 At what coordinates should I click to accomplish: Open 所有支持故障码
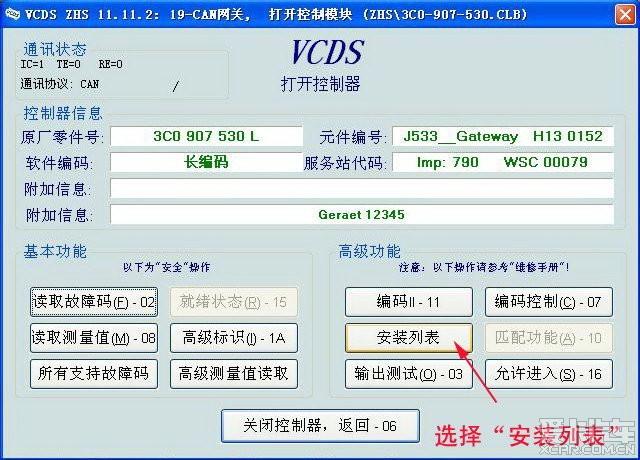coord(93,373)
